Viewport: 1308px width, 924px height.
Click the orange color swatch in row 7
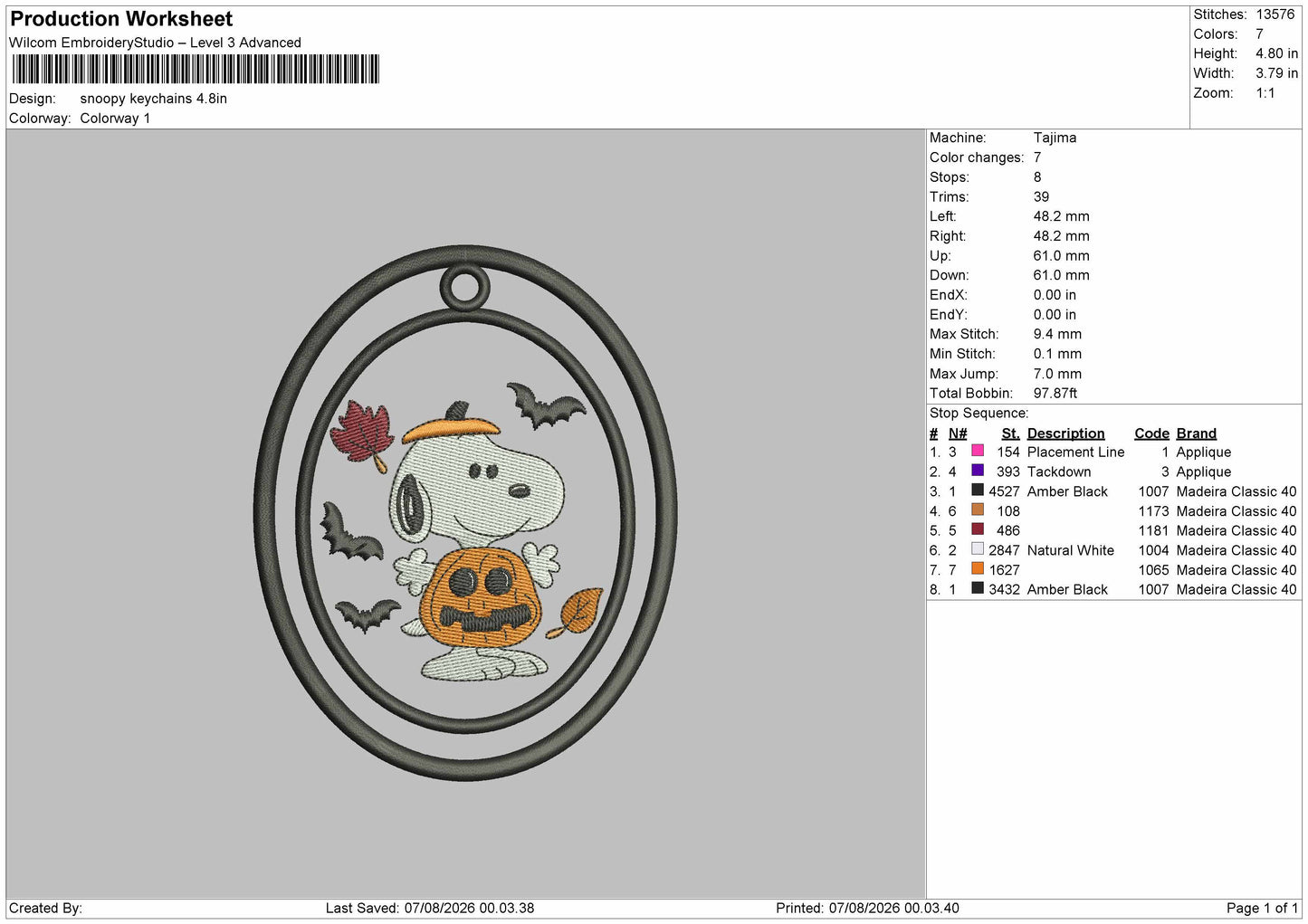click(x=978, y=568)
